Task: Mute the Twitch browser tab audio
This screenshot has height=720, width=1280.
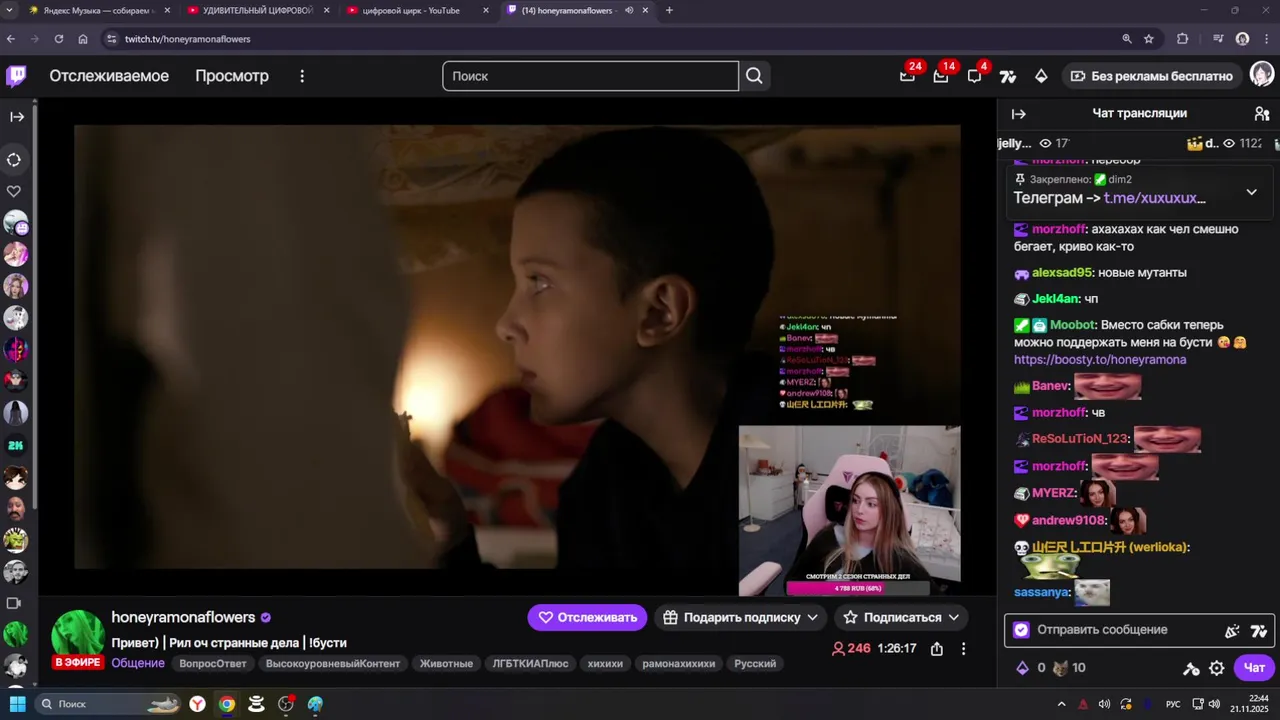Action: click(629, 10)
